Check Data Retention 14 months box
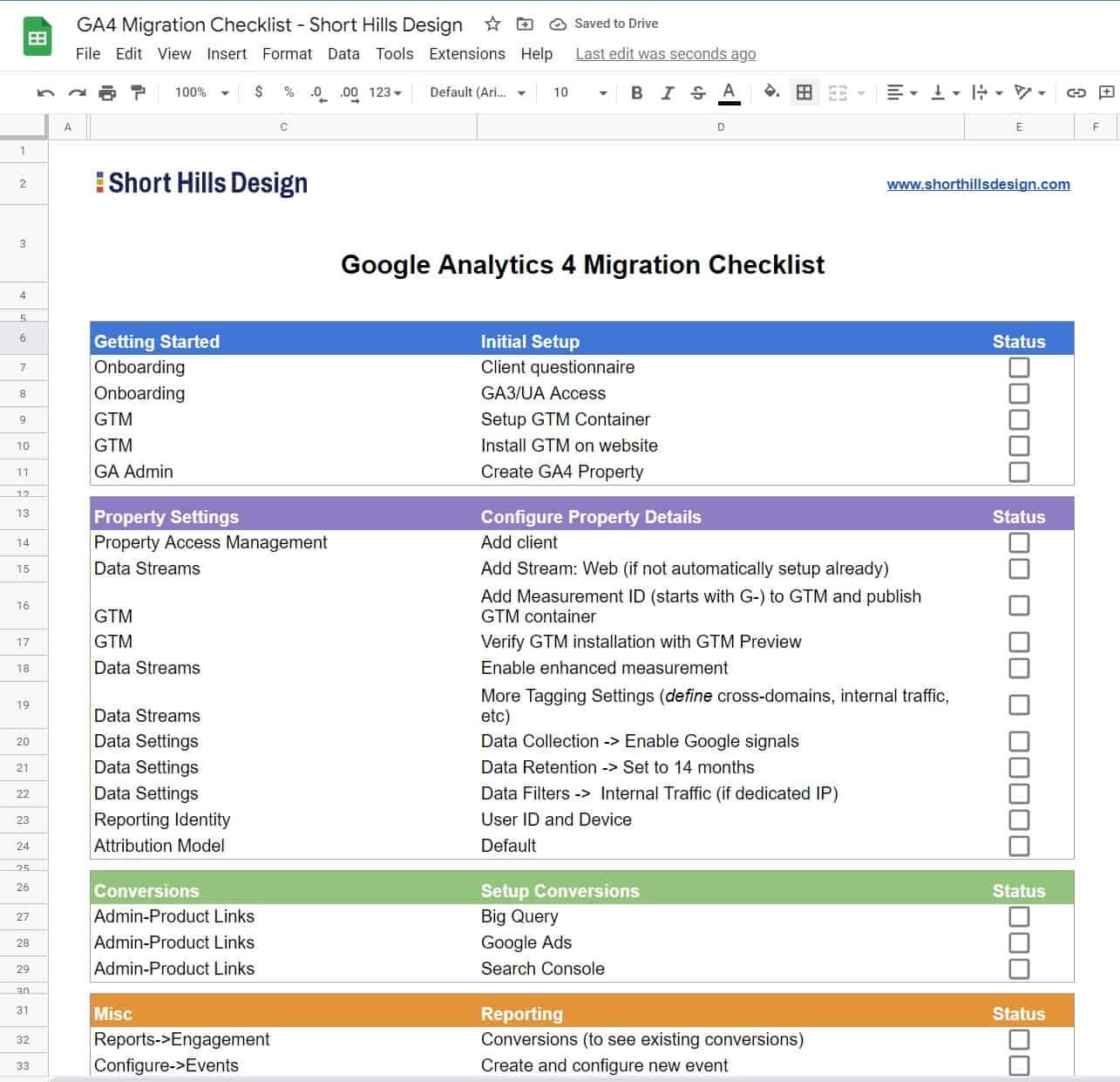This screenshot has width=1120, height=1082. [1019, 767]
